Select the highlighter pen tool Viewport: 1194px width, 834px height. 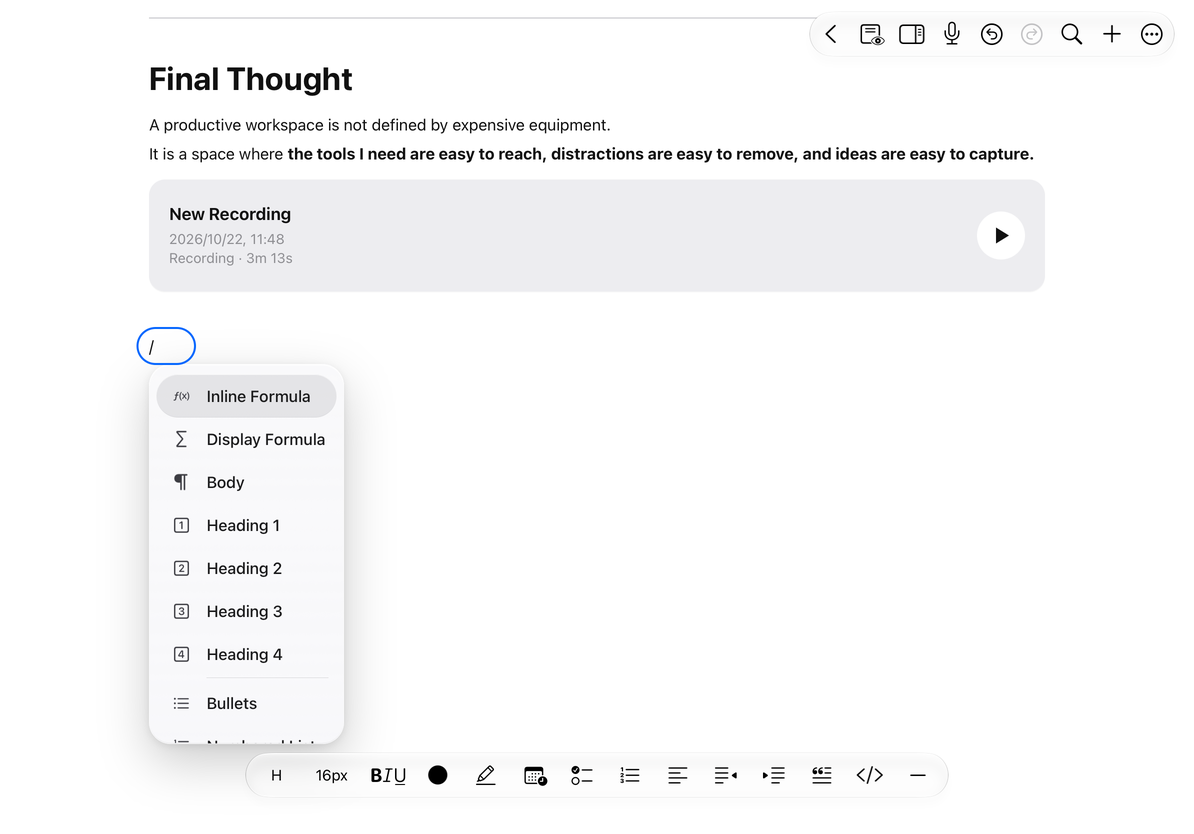coord(485,775)
